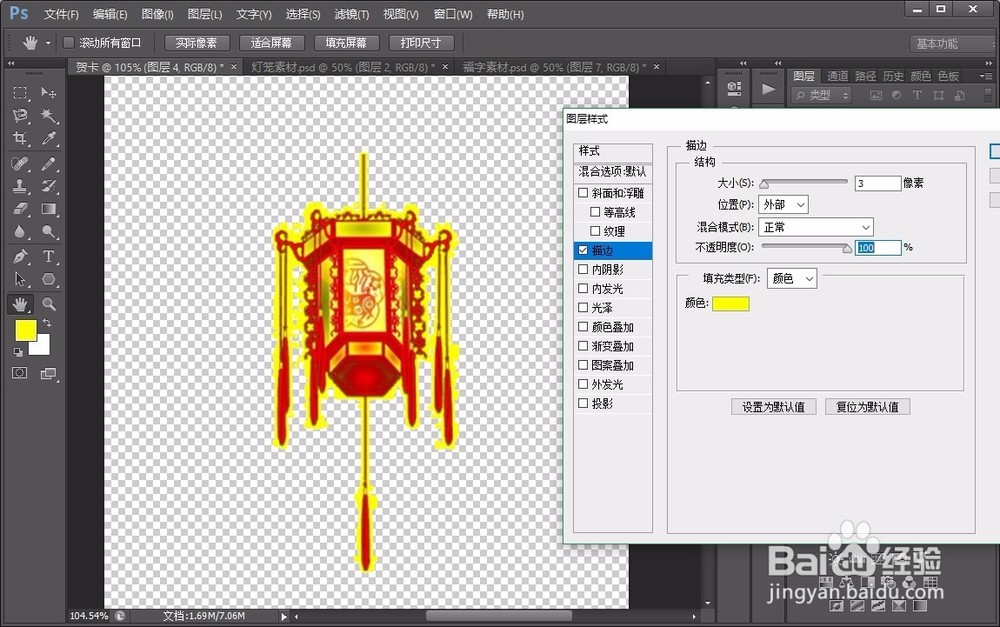Toggle Quick Mask mode
Viewport: 1000px width, 627px height.
[20, 373]
